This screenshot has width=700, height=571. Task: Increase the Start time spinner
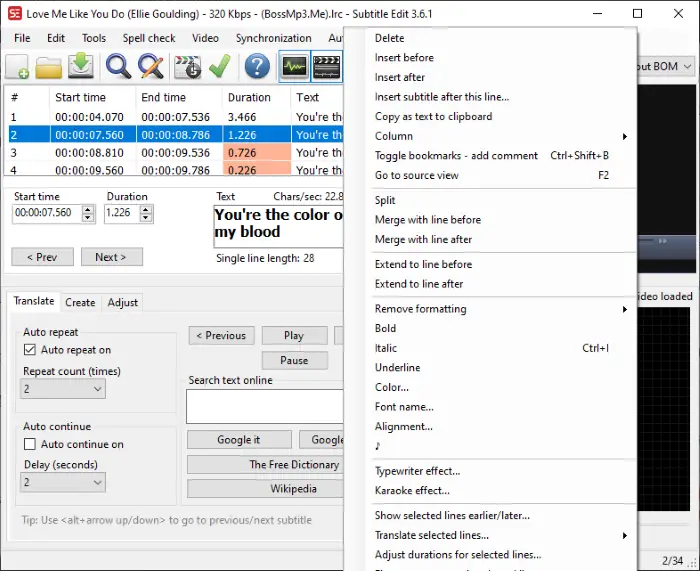point(88,209)
